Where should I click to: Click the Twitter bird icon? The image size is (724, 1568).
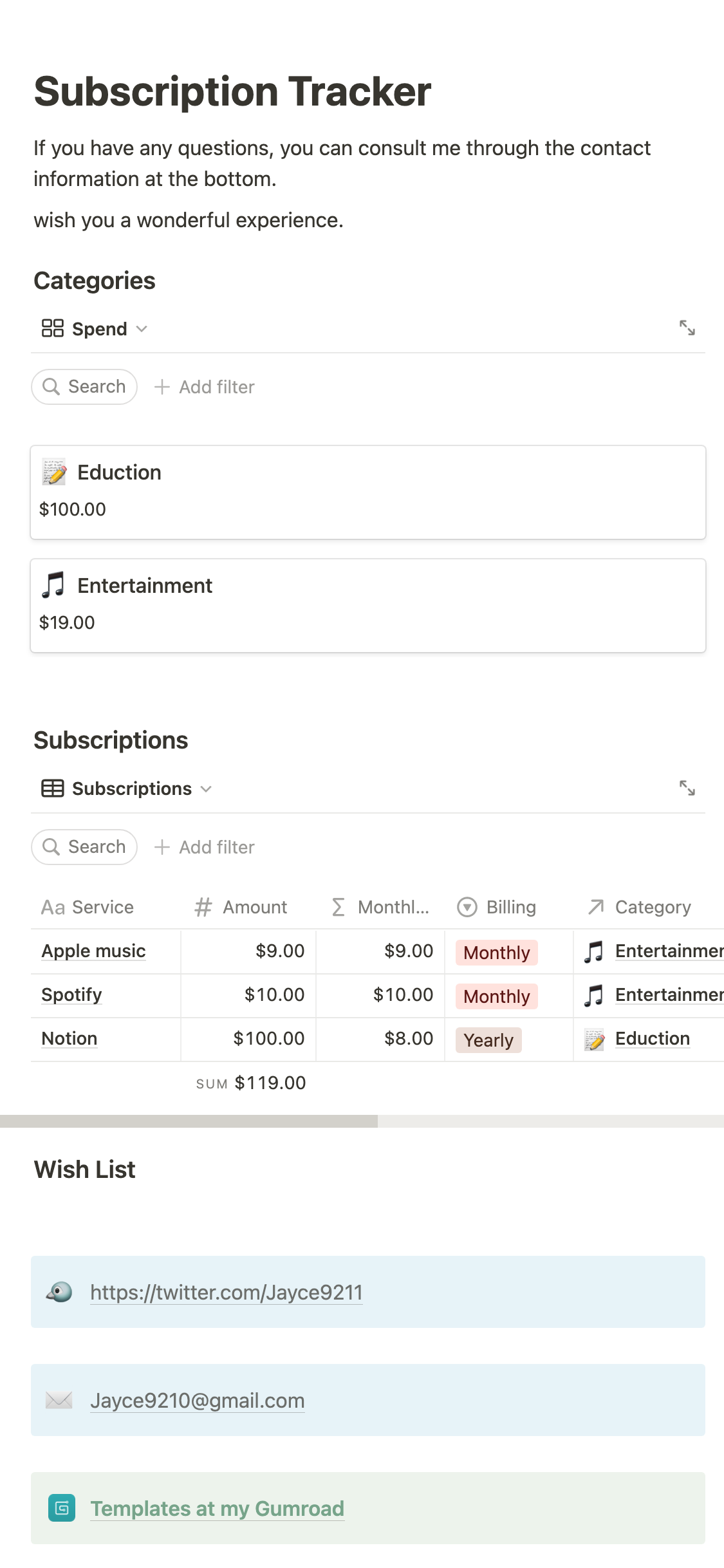coord(59,1292)
